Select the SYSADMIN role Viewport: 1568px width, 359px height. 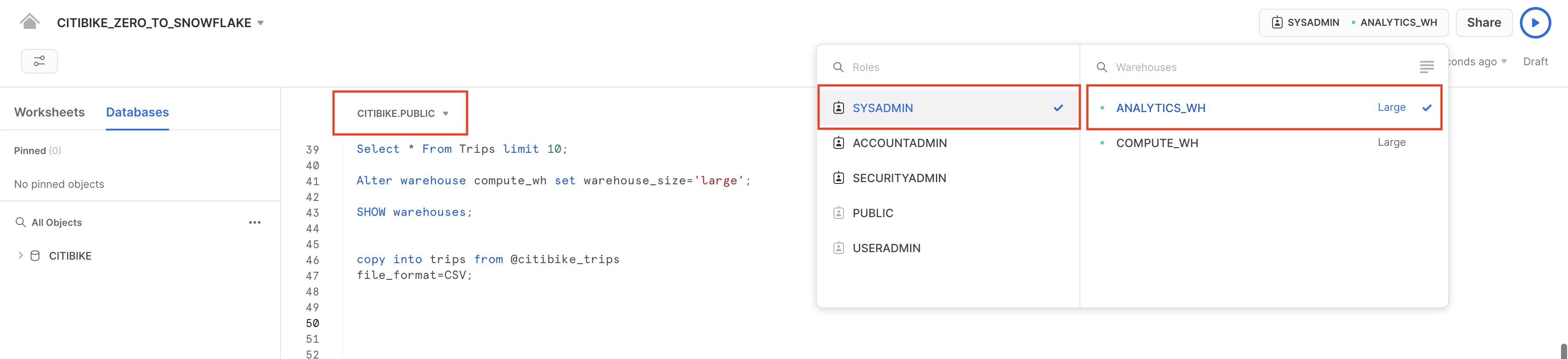(948, 108)
